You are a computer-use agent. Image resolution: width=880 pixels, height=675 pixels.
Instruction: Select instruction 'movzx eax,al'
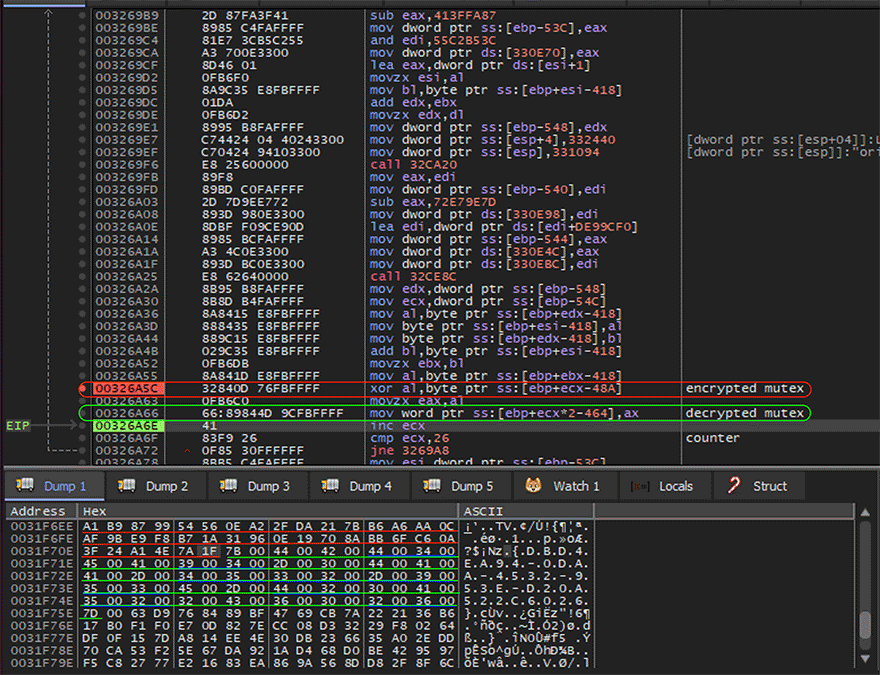(x=417, y=401)
